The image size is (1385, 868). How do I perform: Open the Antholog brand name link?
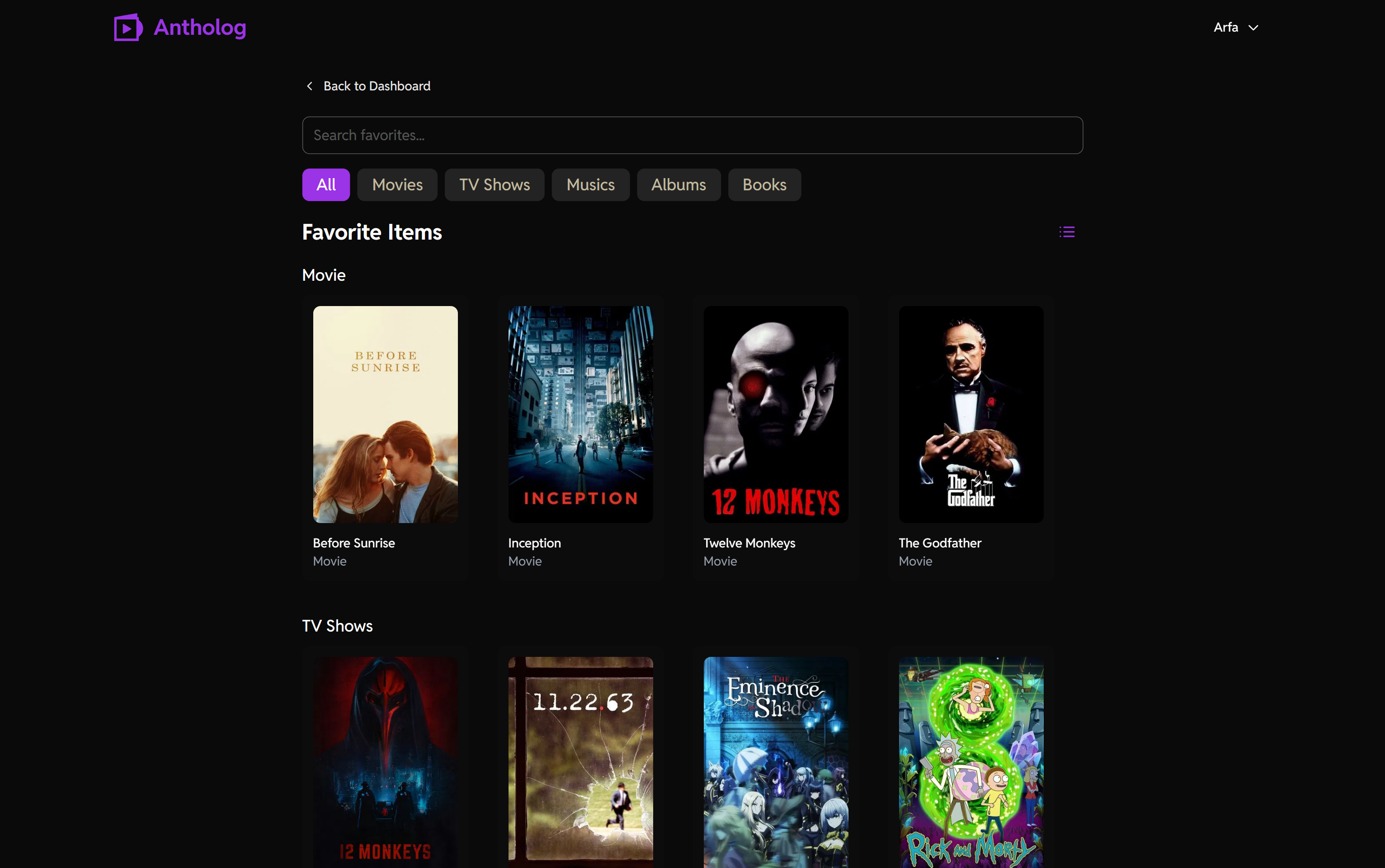[200, 28]
